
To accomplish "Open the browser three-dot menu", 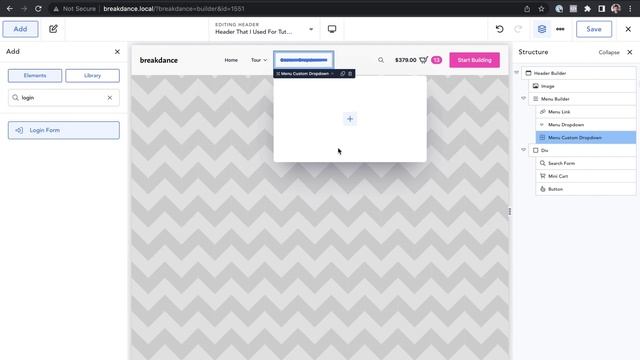I will 630,9.
